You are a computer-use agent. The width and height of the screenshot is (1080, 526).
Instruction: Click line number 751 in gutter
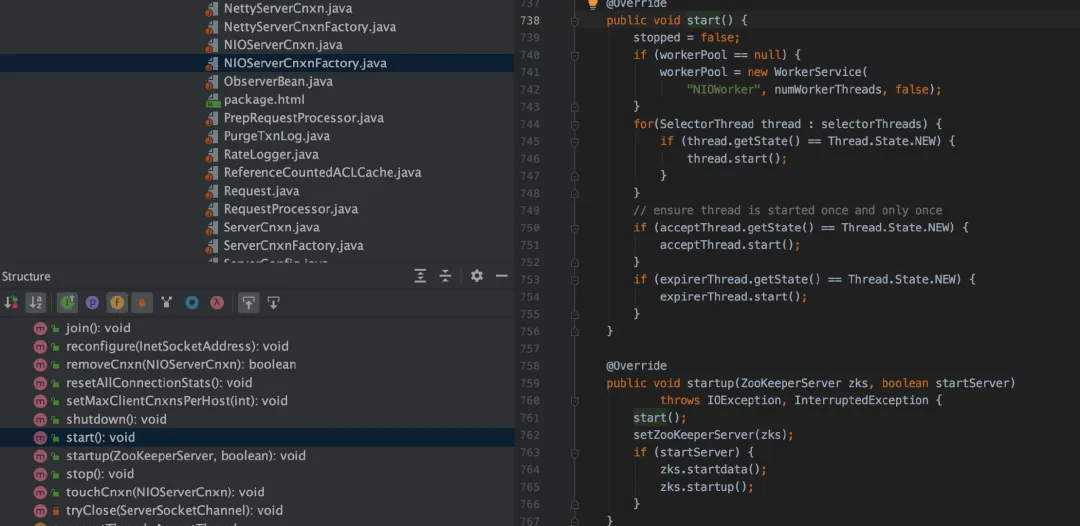pos(530,245)
